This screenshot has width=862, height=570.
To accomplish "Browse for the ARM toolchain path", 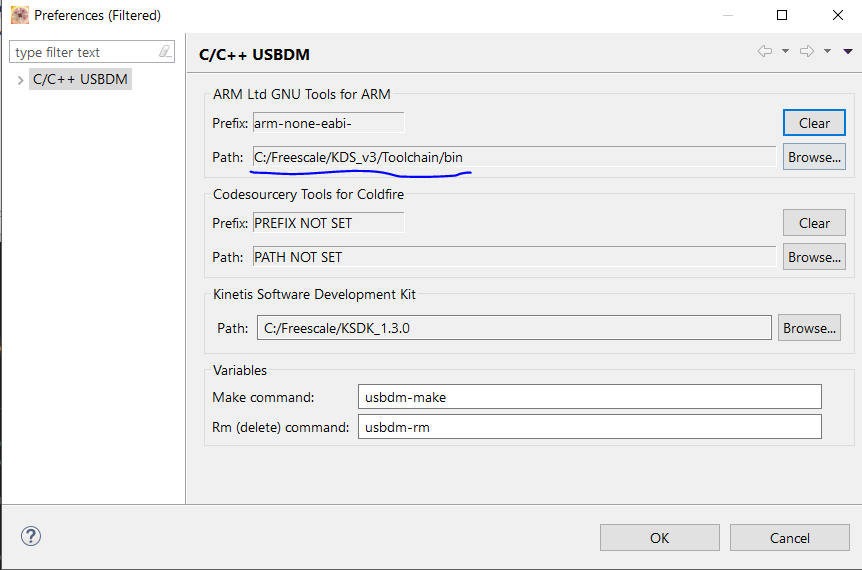I will tap(814, 157).
